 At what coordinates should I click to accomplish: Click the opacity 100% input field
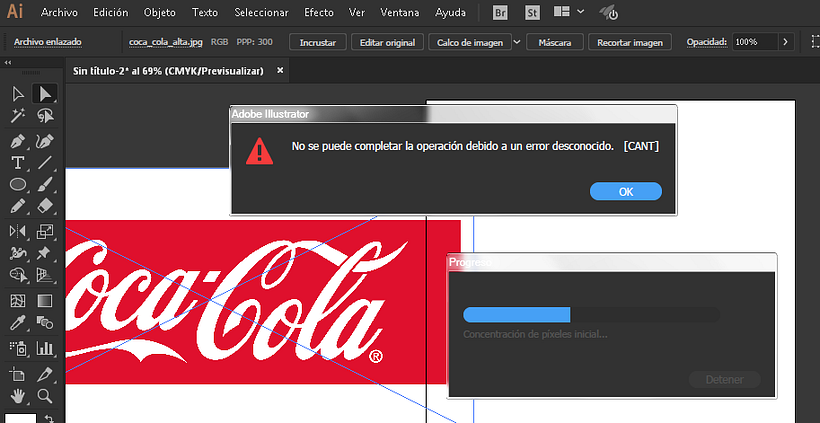click(x=754, y=42)
